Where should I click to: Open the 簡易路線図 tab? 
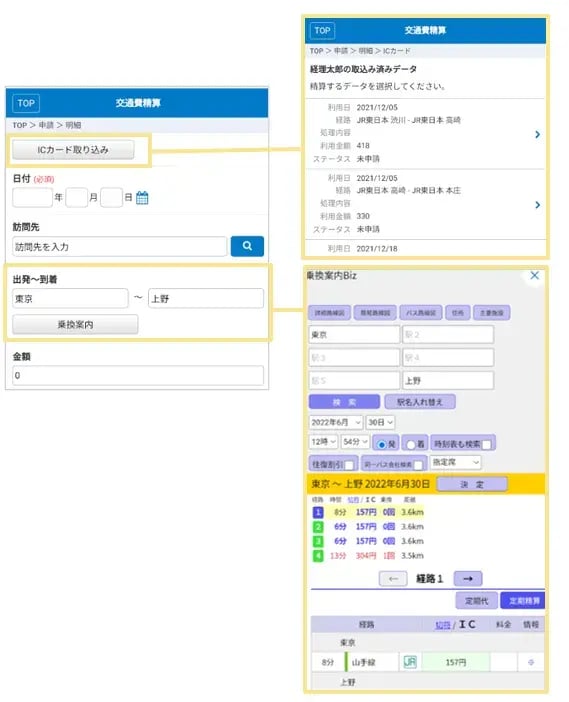click(x=375, y=312)
